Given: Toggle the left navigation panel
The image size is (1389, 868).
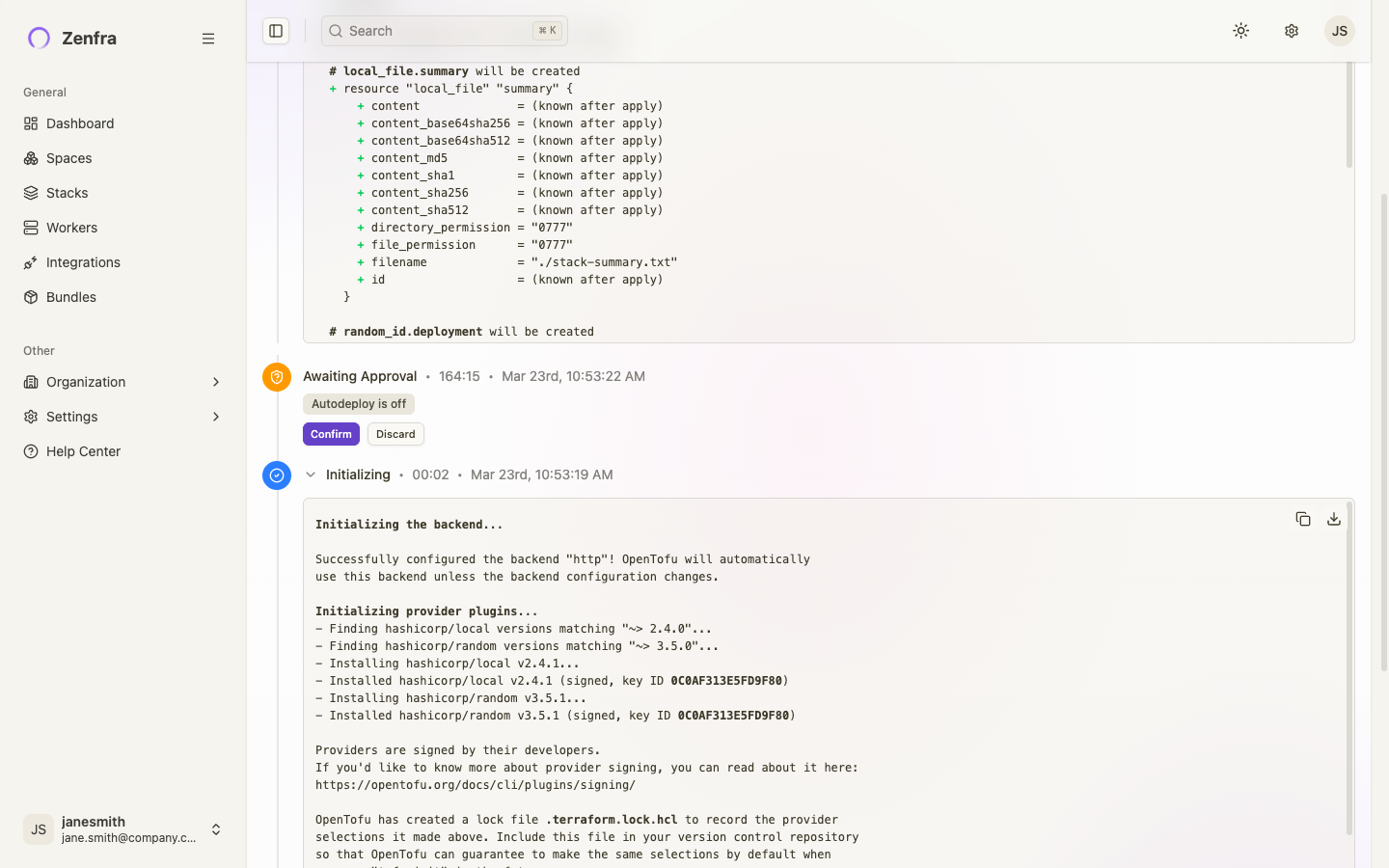Looking at the screenshot, I should click(x=276, y=30).
